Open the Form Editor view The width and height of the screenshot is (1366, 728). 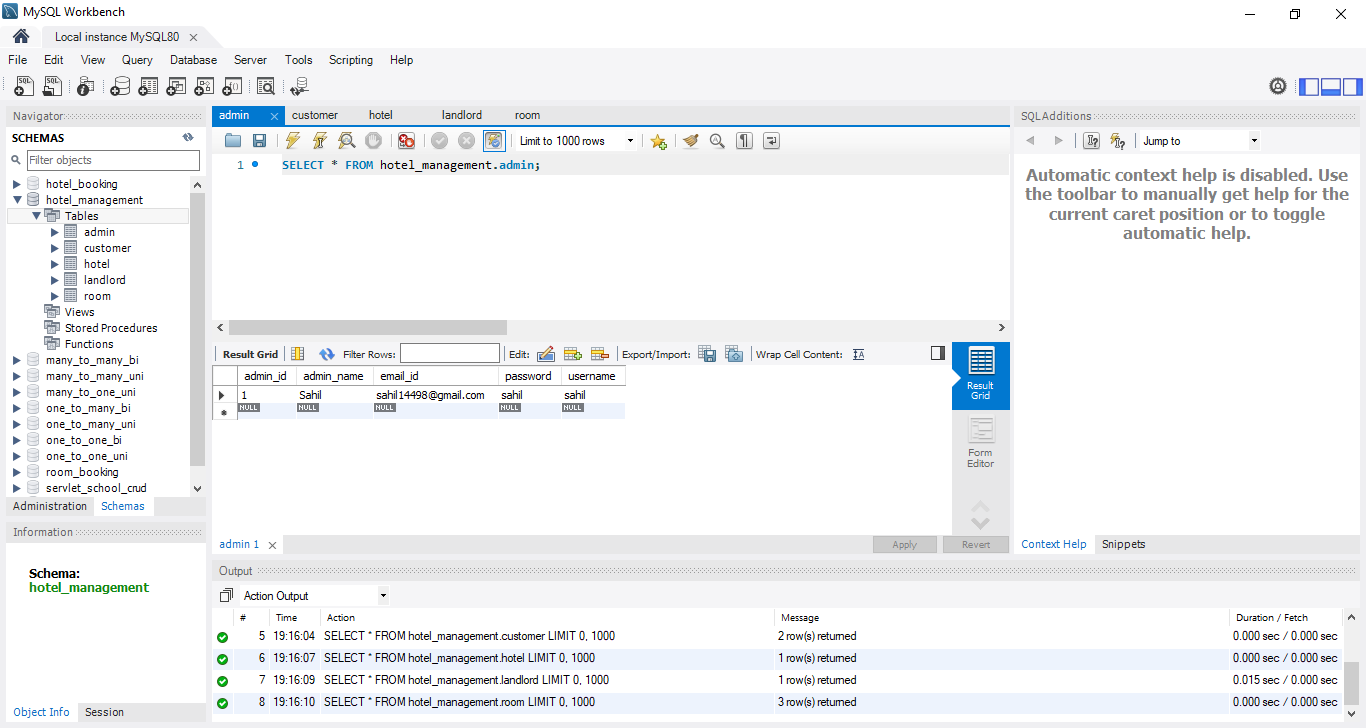click(x=980, y=442)
